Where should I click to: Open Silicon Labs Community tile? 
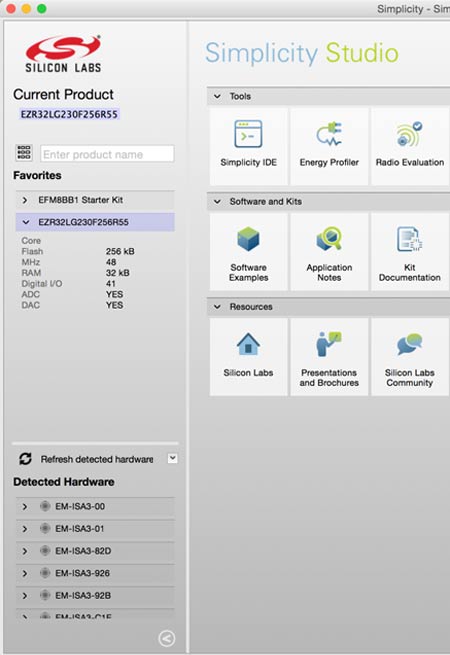pos(410,357)
